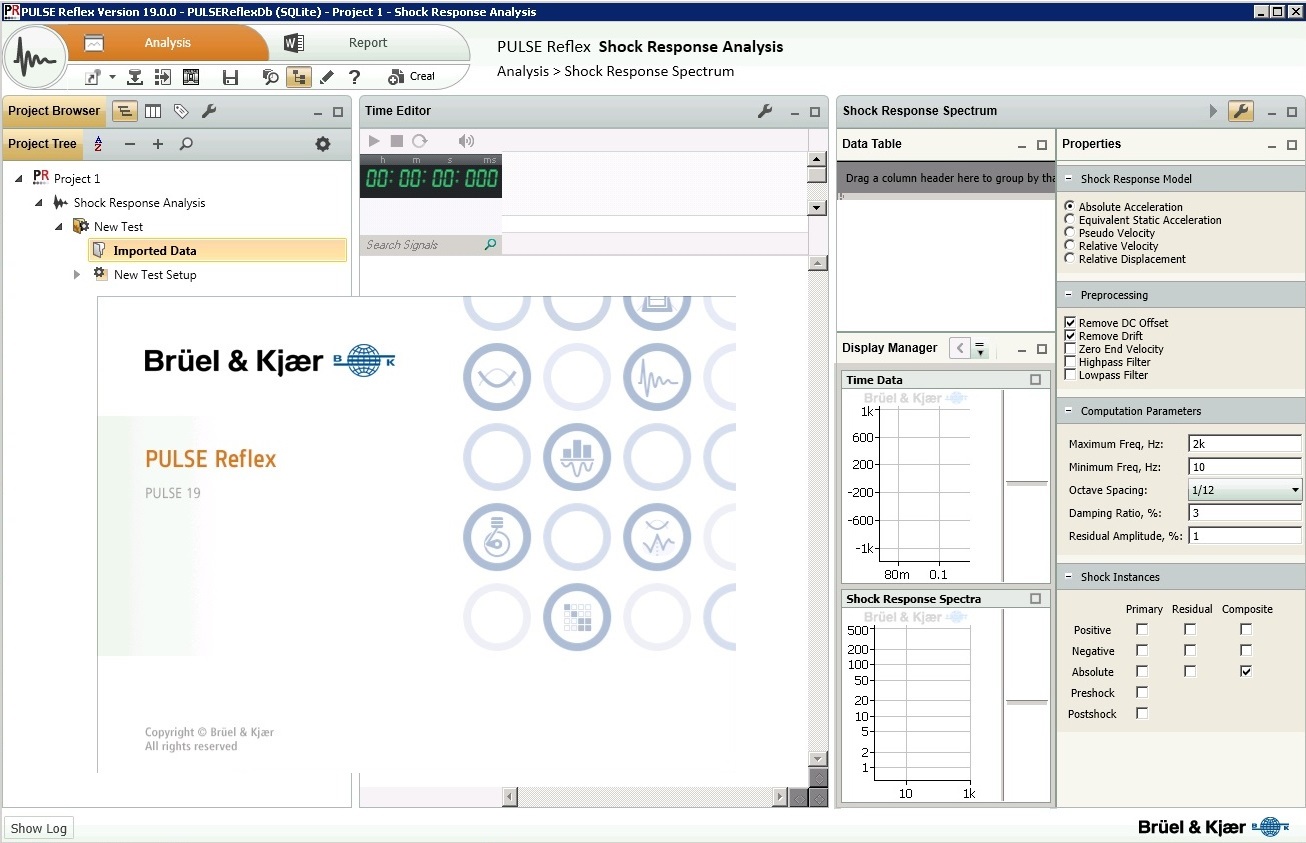Select Relative Displacement radio button
Screen dimensions: 1306x843
[x=1070, y=258]
